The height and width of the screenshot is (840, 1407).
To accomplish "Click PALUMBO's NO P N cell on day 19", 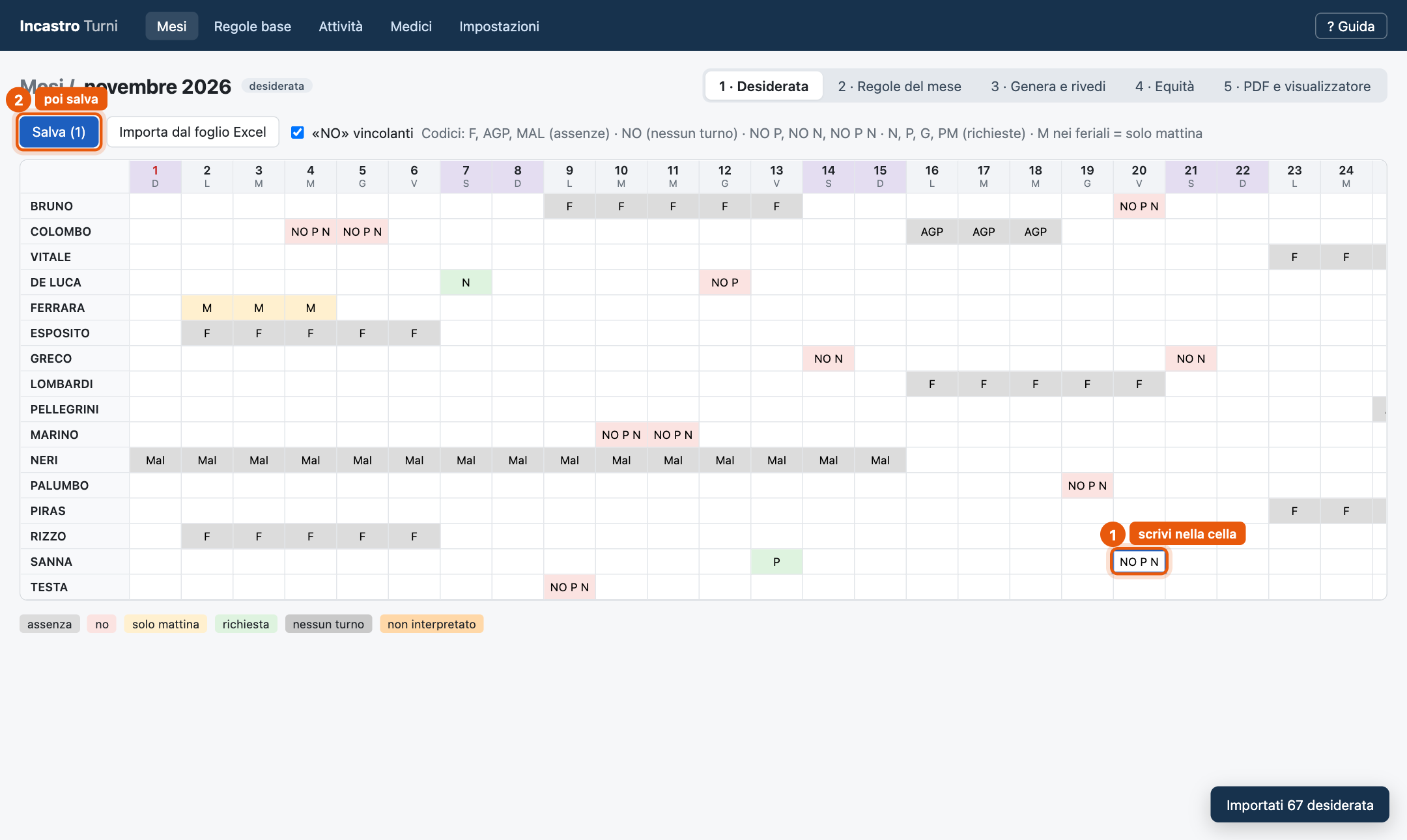I will click(x=1087, y=485).
